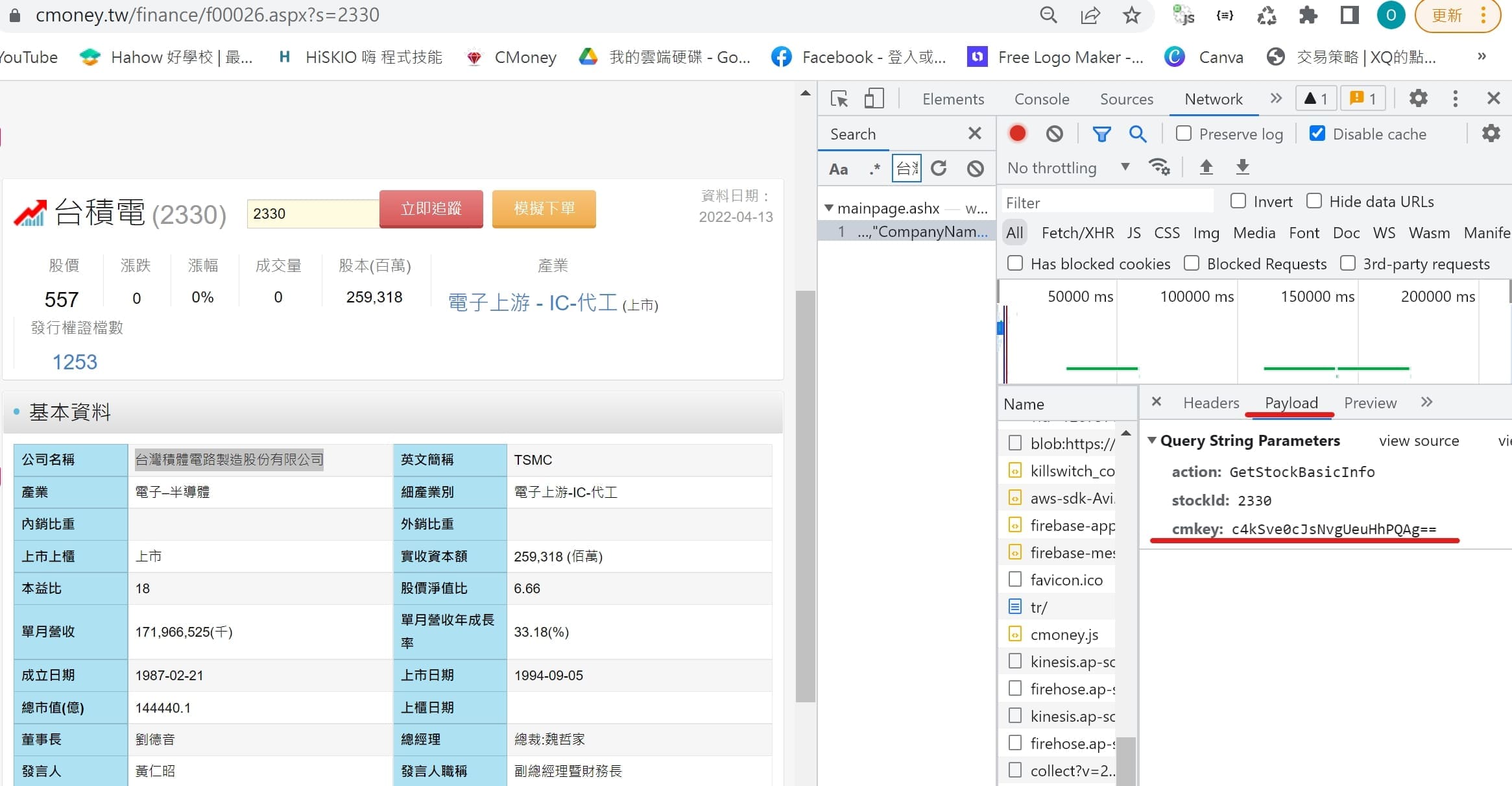The height and width of the screenshot is (786, 1512).
Task: Check the Invert filter checkbox
Action: [1238, 201]
